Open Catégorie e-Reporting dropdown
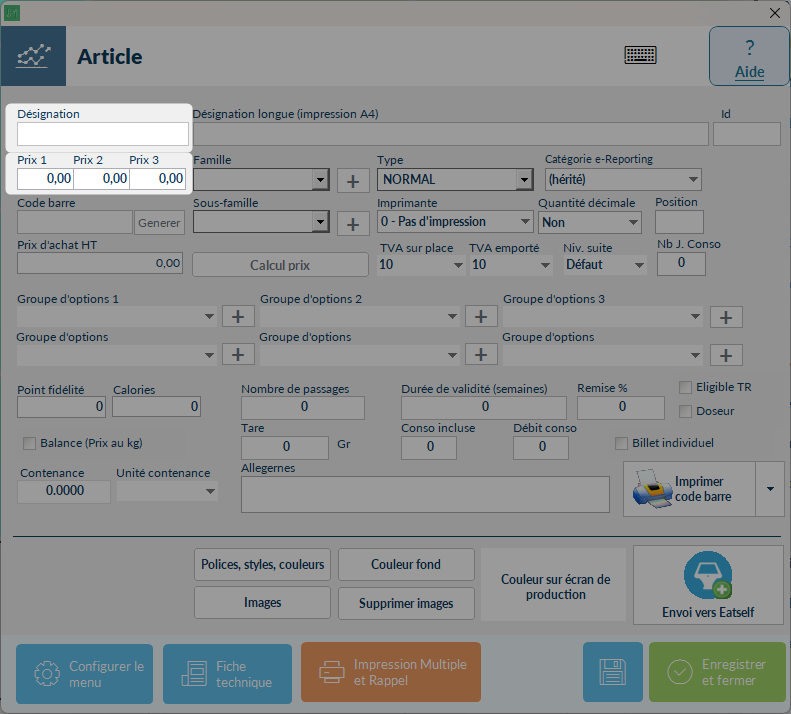This screenshot has height=714, width=791. click(623, 180)
